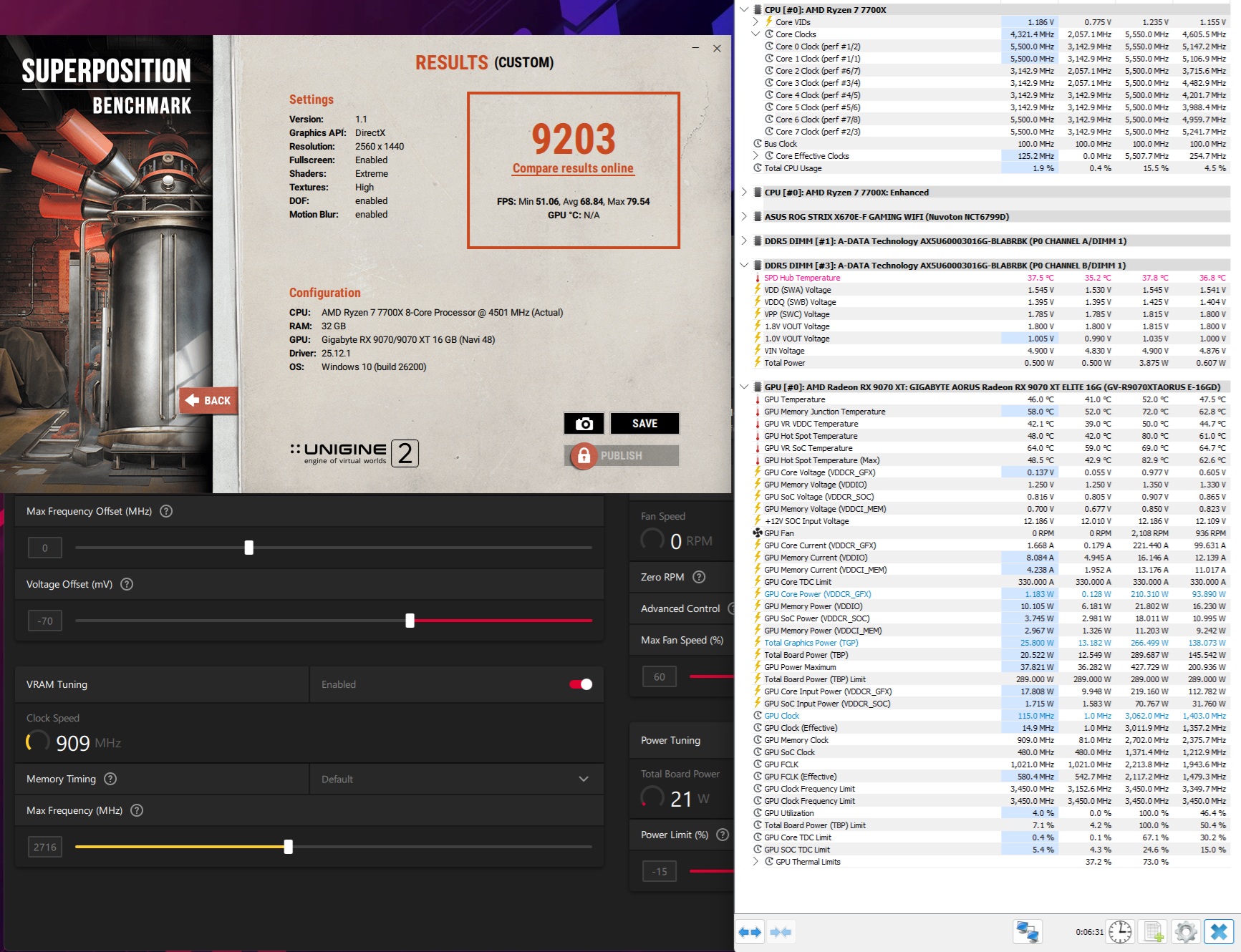Click the Max Frequency Offset field showing 0
1241x952 pixels.
coord(45,548)
